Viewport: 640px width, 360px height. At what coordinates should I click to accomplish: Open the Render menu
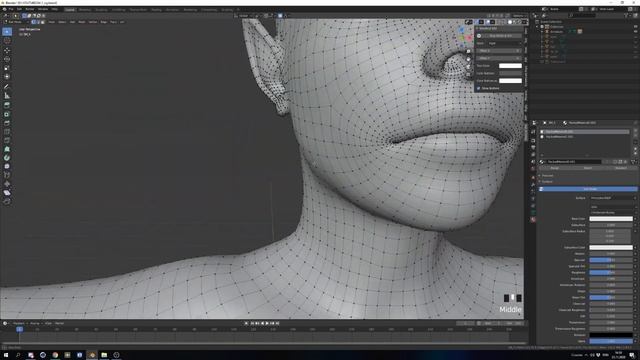tap(30, 9)
